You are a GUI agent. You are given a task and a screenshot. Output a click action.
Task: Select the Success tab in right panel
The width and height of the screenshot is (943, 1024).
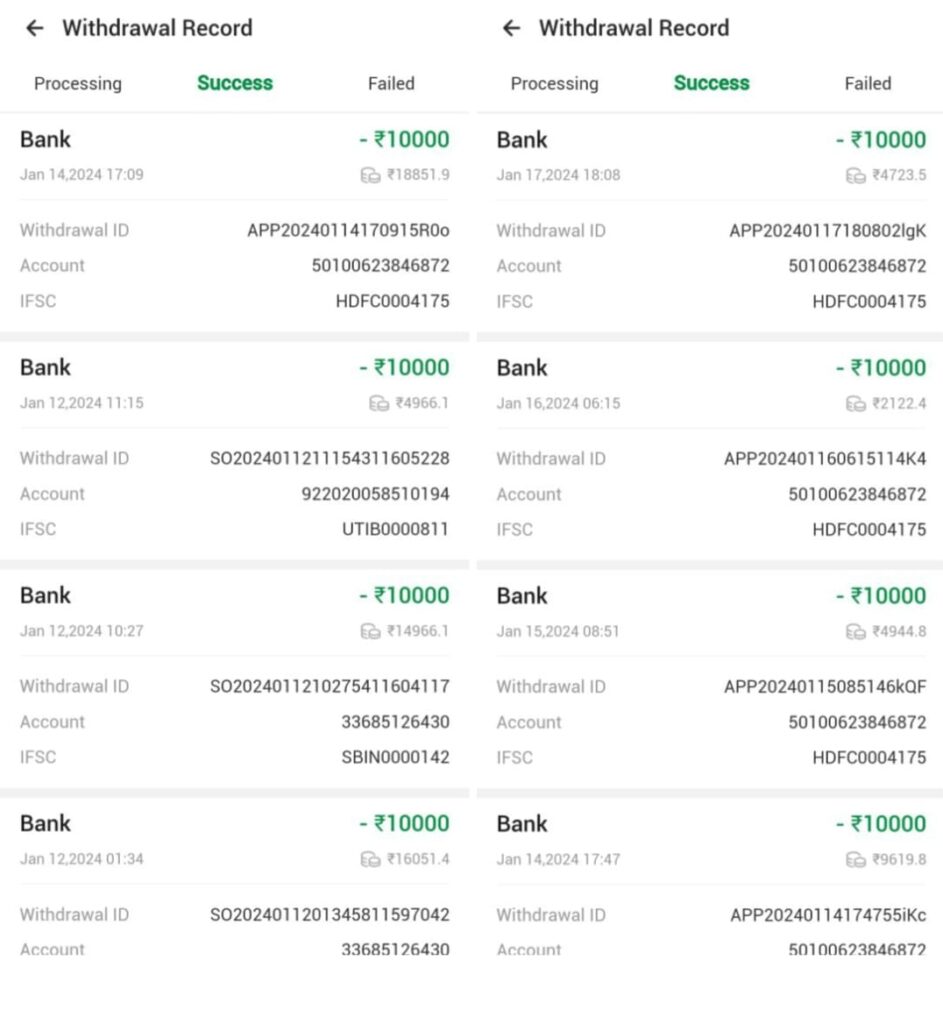click(x=711, y=84)
